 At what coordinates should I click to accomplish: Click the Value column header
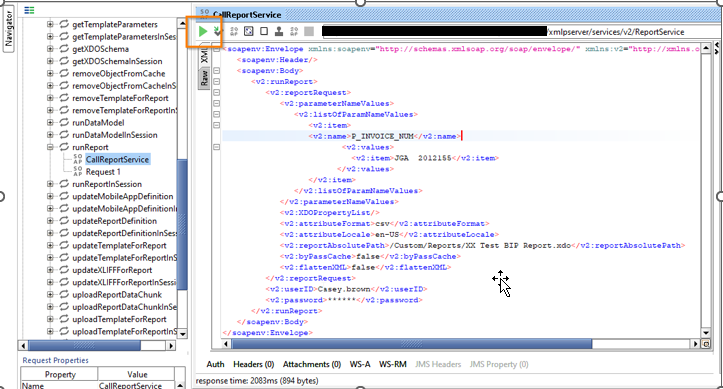(137, 374)
